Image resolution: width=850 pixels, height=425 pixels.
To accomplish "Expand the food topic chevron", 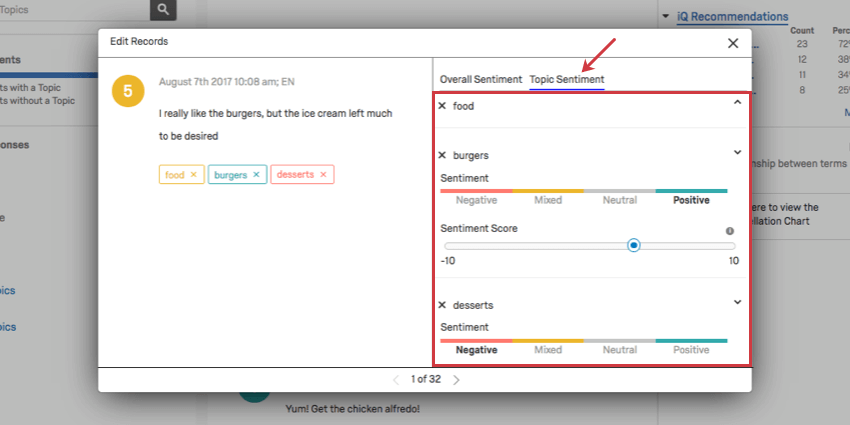I will (737, 102).
